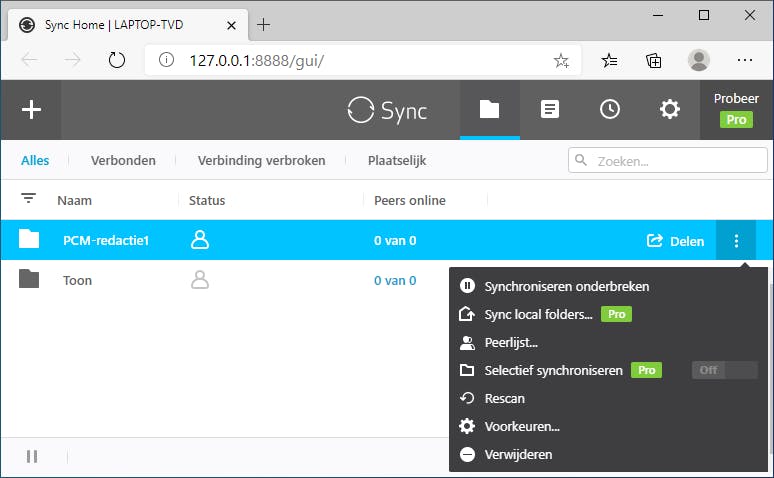The width and height of the screenshot is (774, 478).
Task: Click the browser refresh button
Action: pyautogui.click(x=117, y=60)
